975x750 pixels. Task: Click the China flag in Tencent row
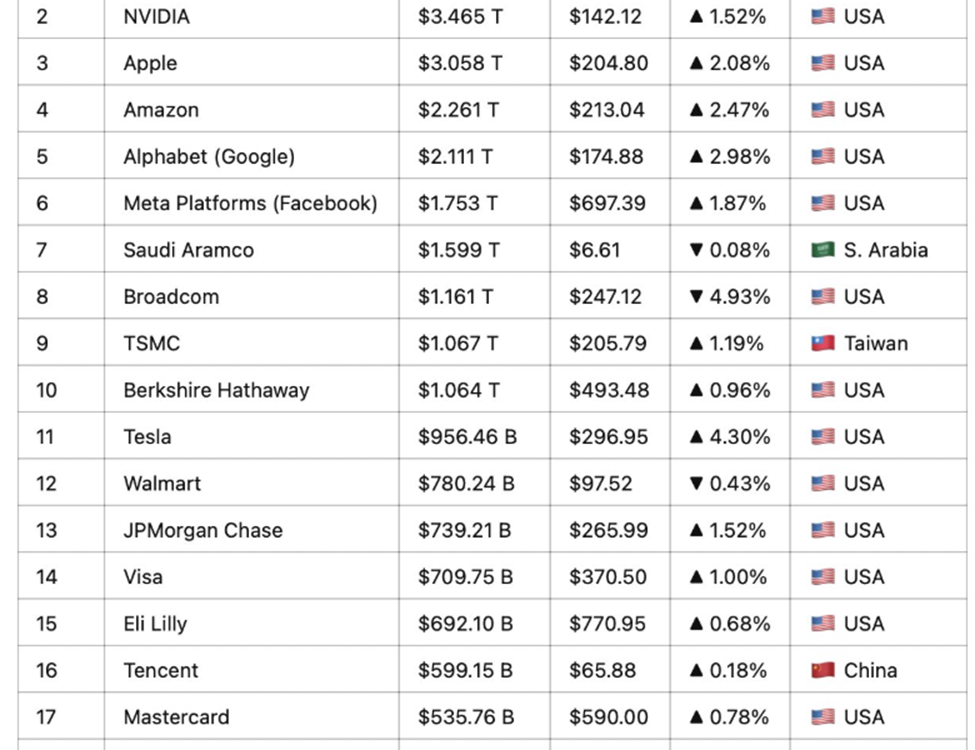coord(822,671)
